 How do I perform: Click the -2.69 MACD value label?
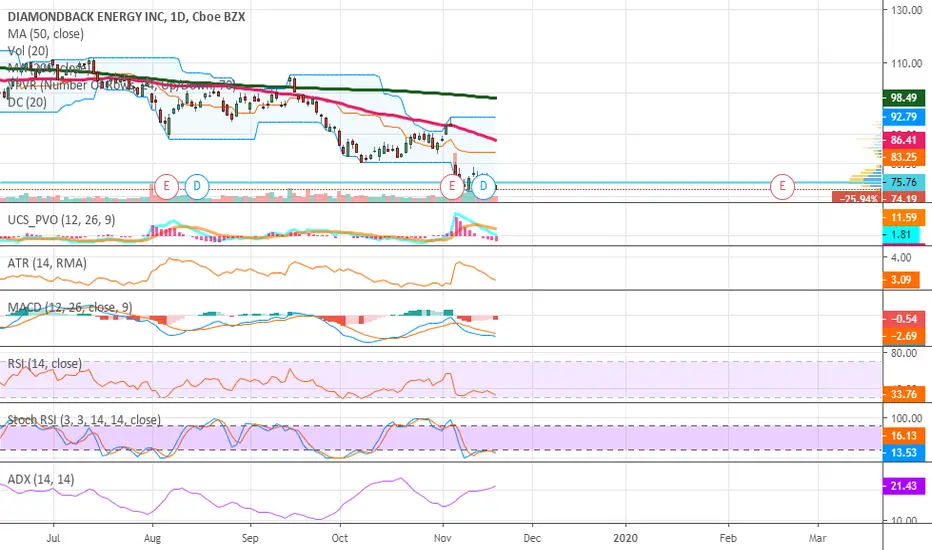(x=903, y=336)
